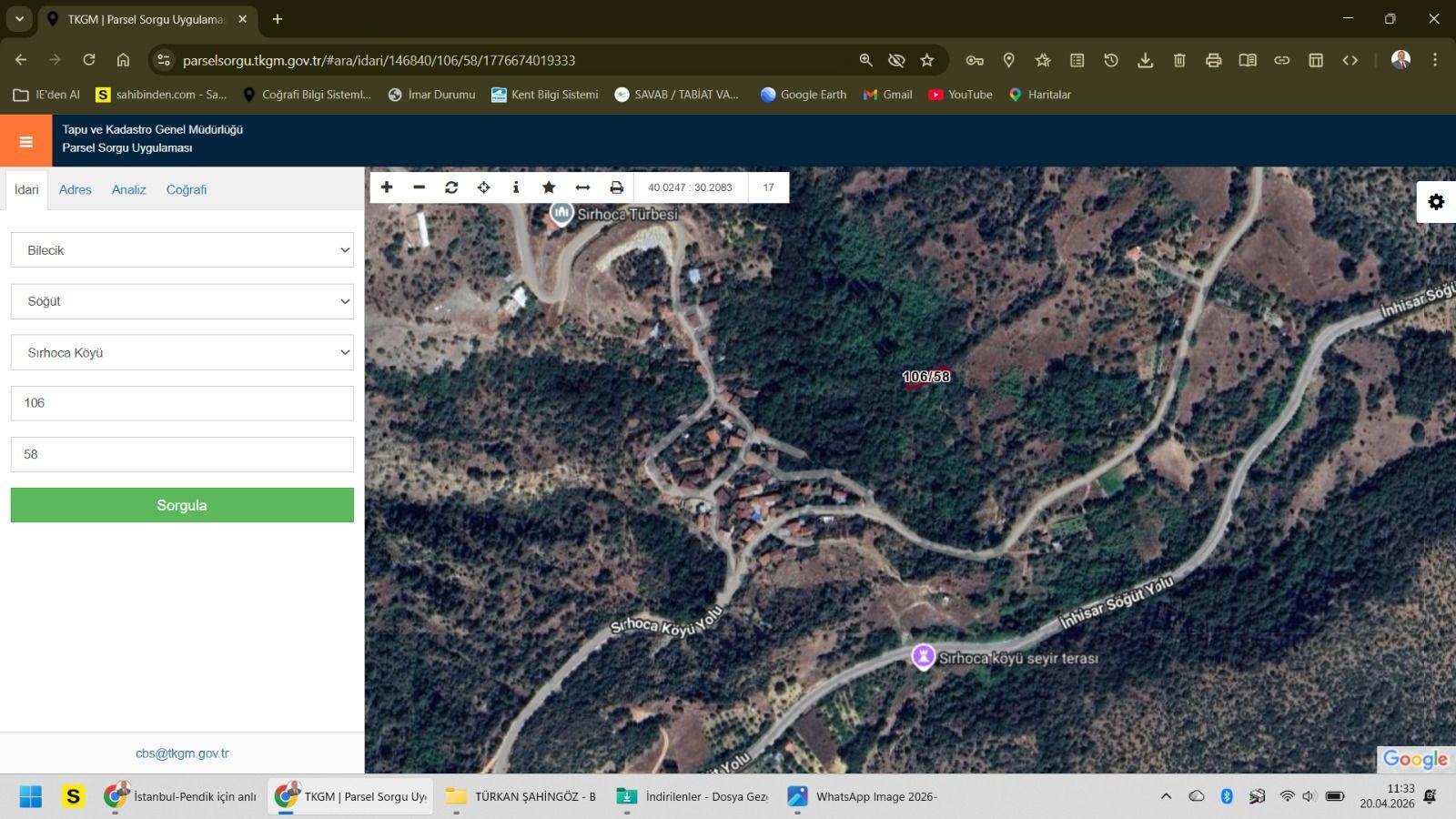The image size is (1456, 819).
Task: Activate the locate crosshair map tool
Action: pyautogui.click(x=484, y=187)
